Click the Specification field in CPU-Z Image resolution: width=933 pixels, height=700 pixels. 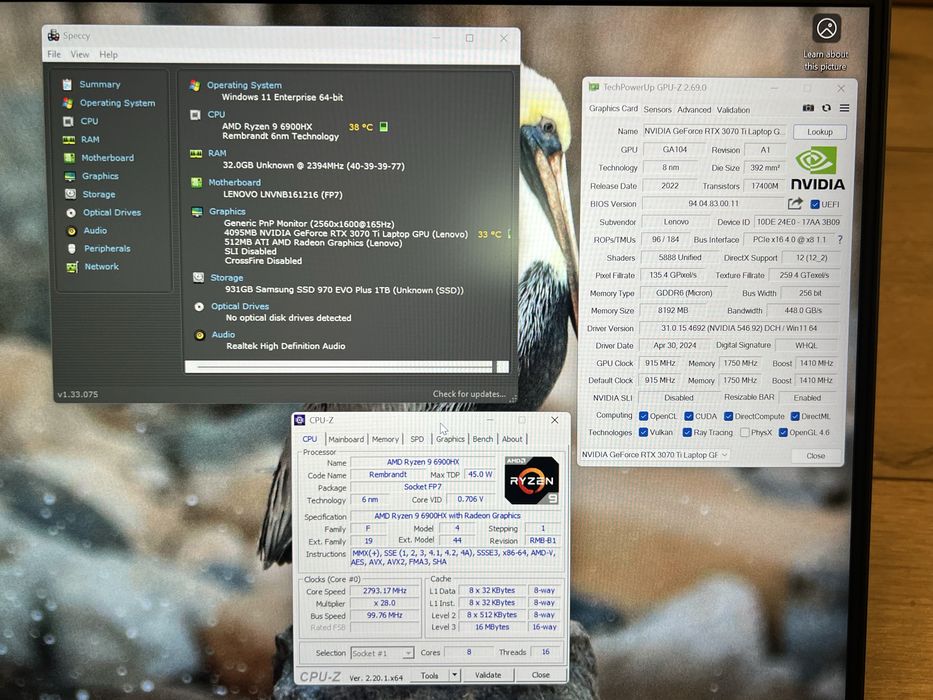(455, 516)
